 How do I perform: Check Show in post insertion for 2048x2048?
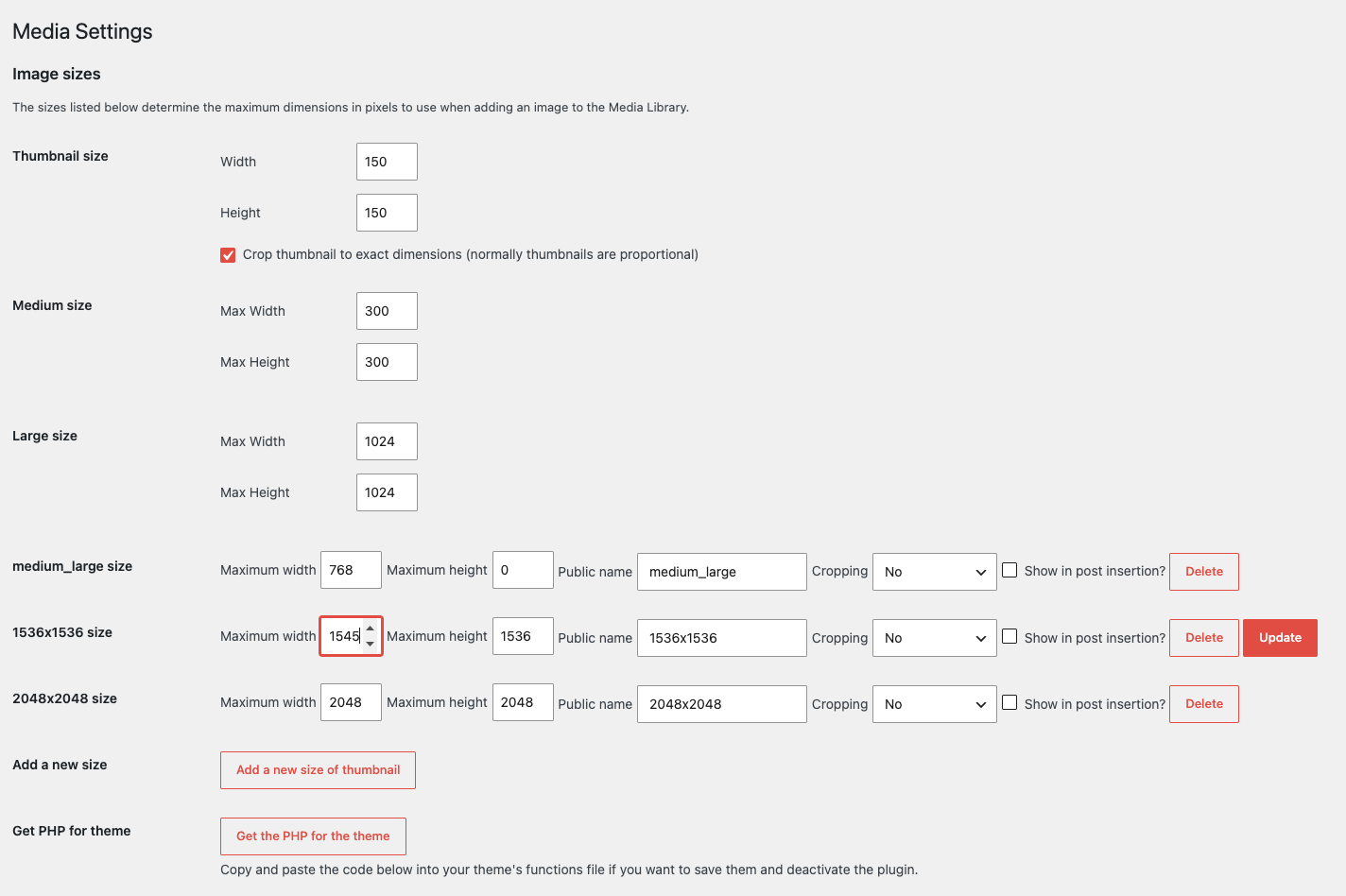tap(1009, 703)
